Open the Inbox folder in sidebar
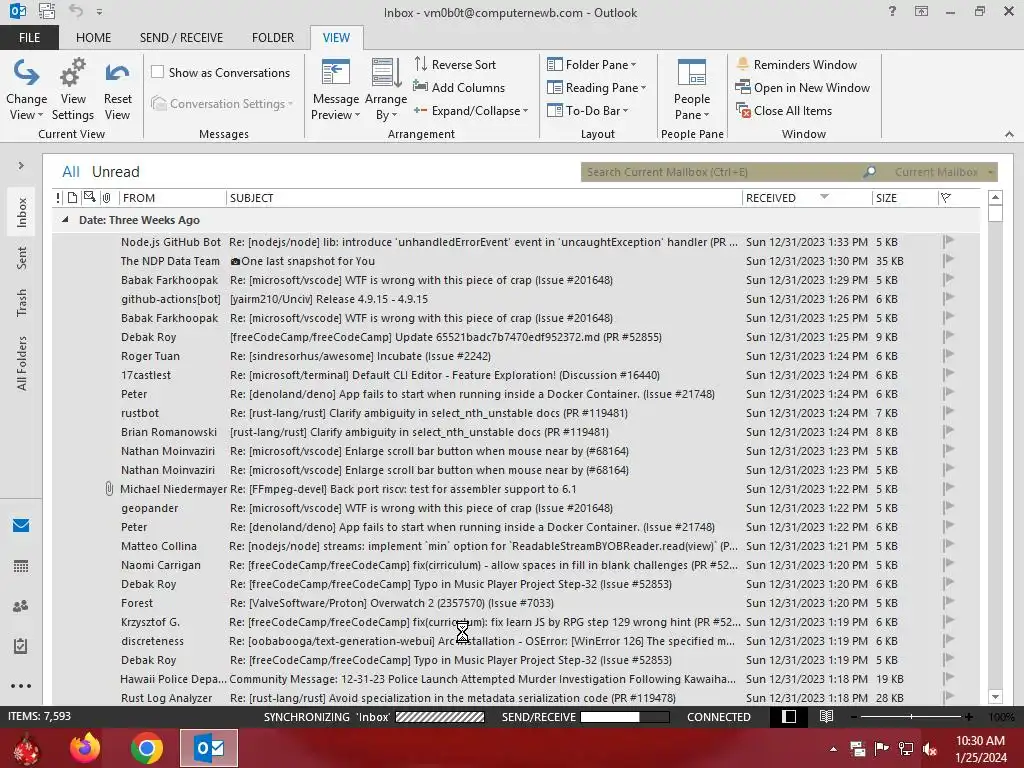 (x=22, y=213)
